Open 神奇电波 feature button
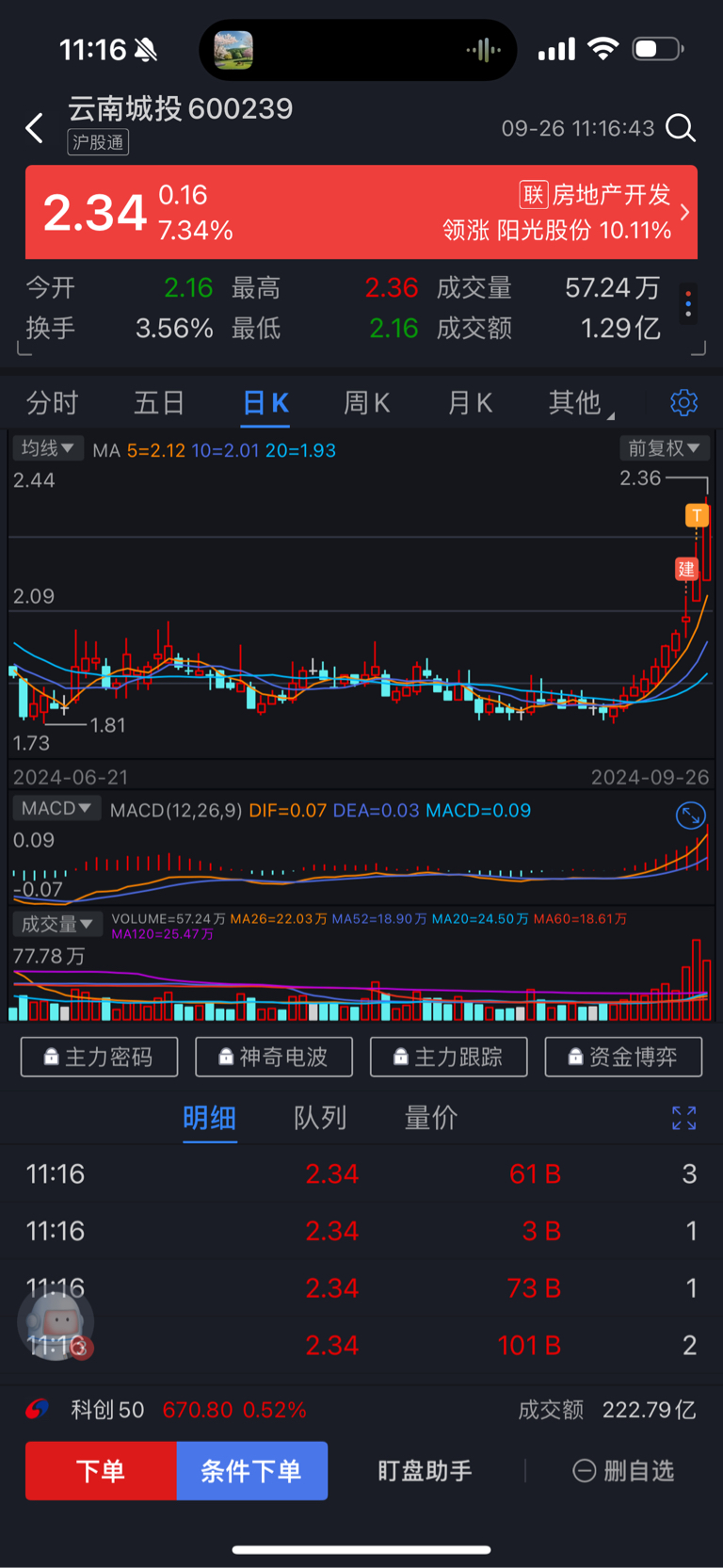723x1568 pixels. pyautogui.click(x=274, y=1058)
